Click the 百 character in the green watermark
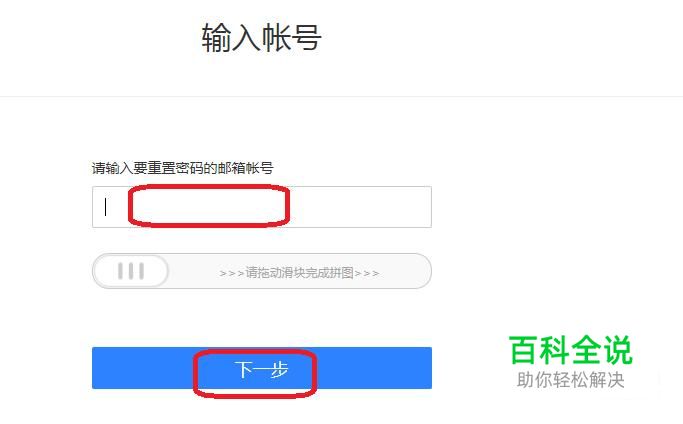This screenshot has width=683, height=424. (x=524, y=350)
